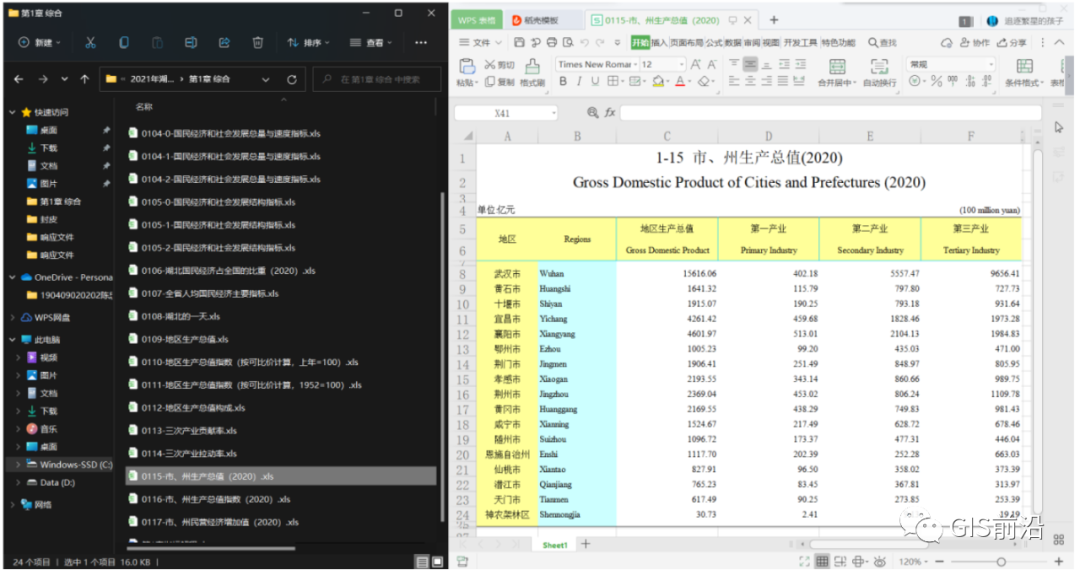Click the Delete trash icon in File Explorer
Viewport: 1080px width, 575px height.
pyautogui.click(x=258, y=43)
